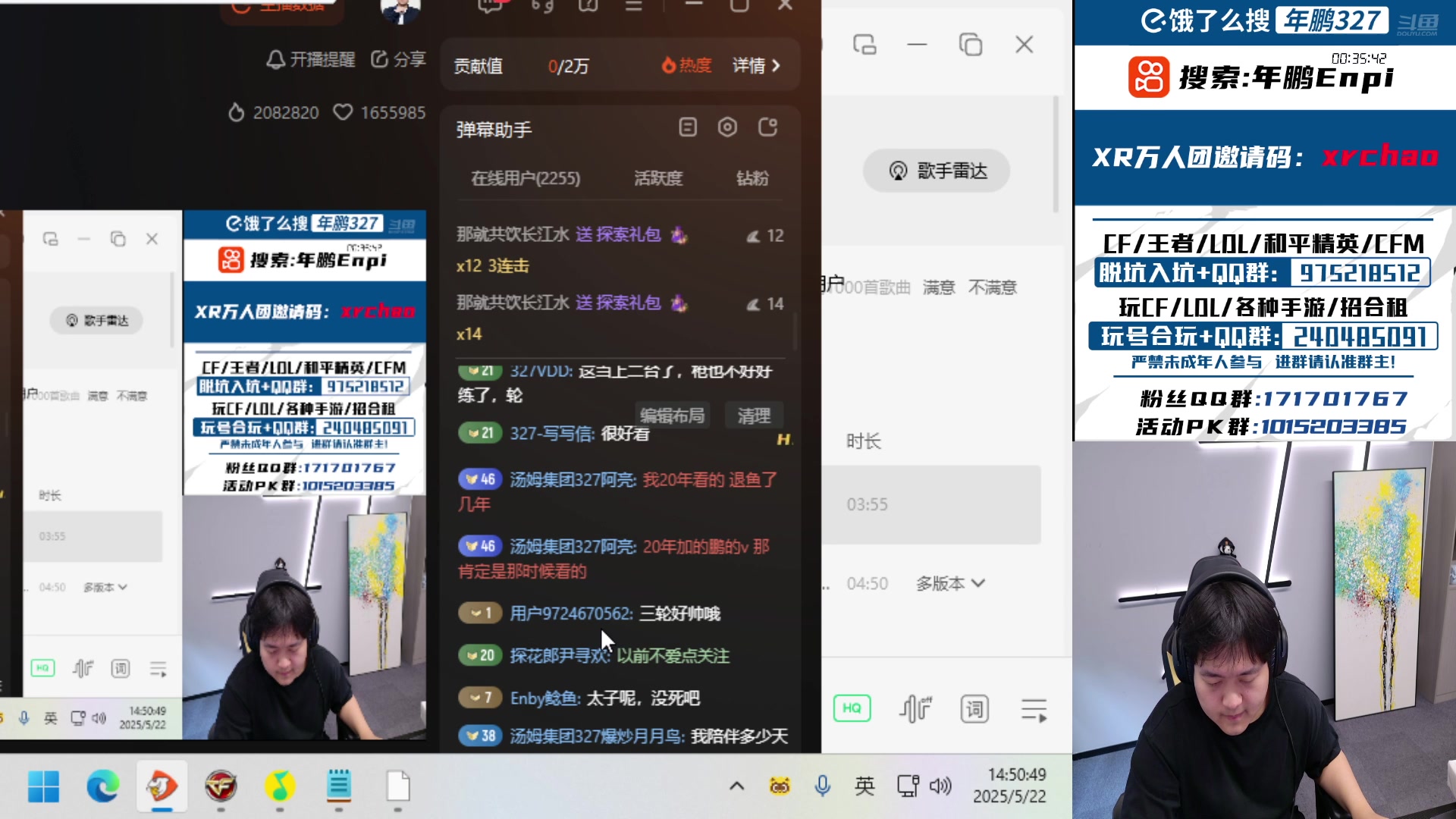The image size is (1456, 819).
Task: Toggle HQ sound quality in music player
Action: pyautogui.click(x=852, y=708)
